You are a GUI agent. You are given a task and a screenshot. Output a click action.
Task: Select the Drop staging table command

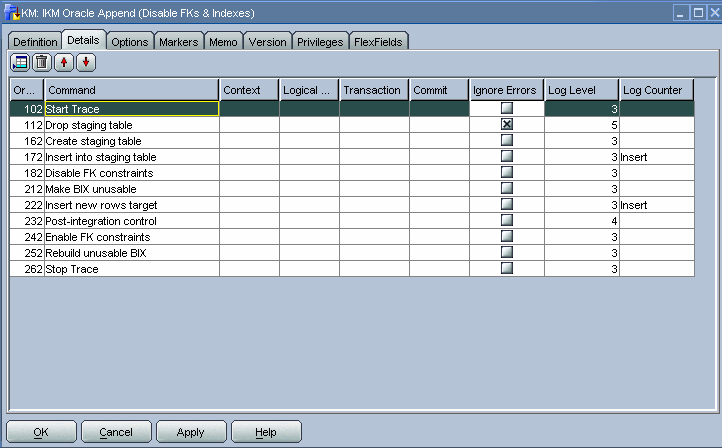click(132, 125)
